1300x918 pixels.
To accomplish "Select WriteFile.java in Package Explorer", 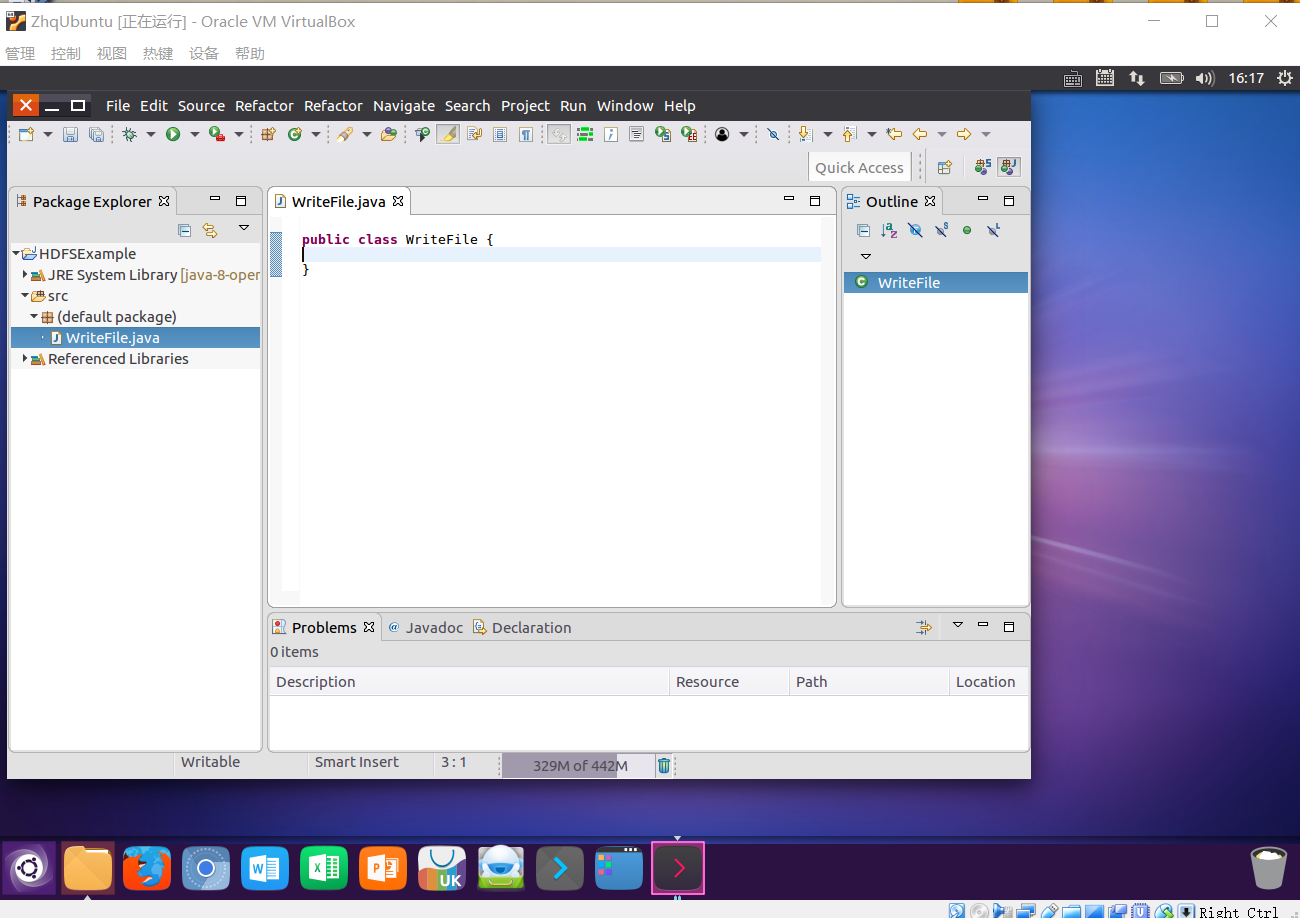I will [x=135, y=338].
